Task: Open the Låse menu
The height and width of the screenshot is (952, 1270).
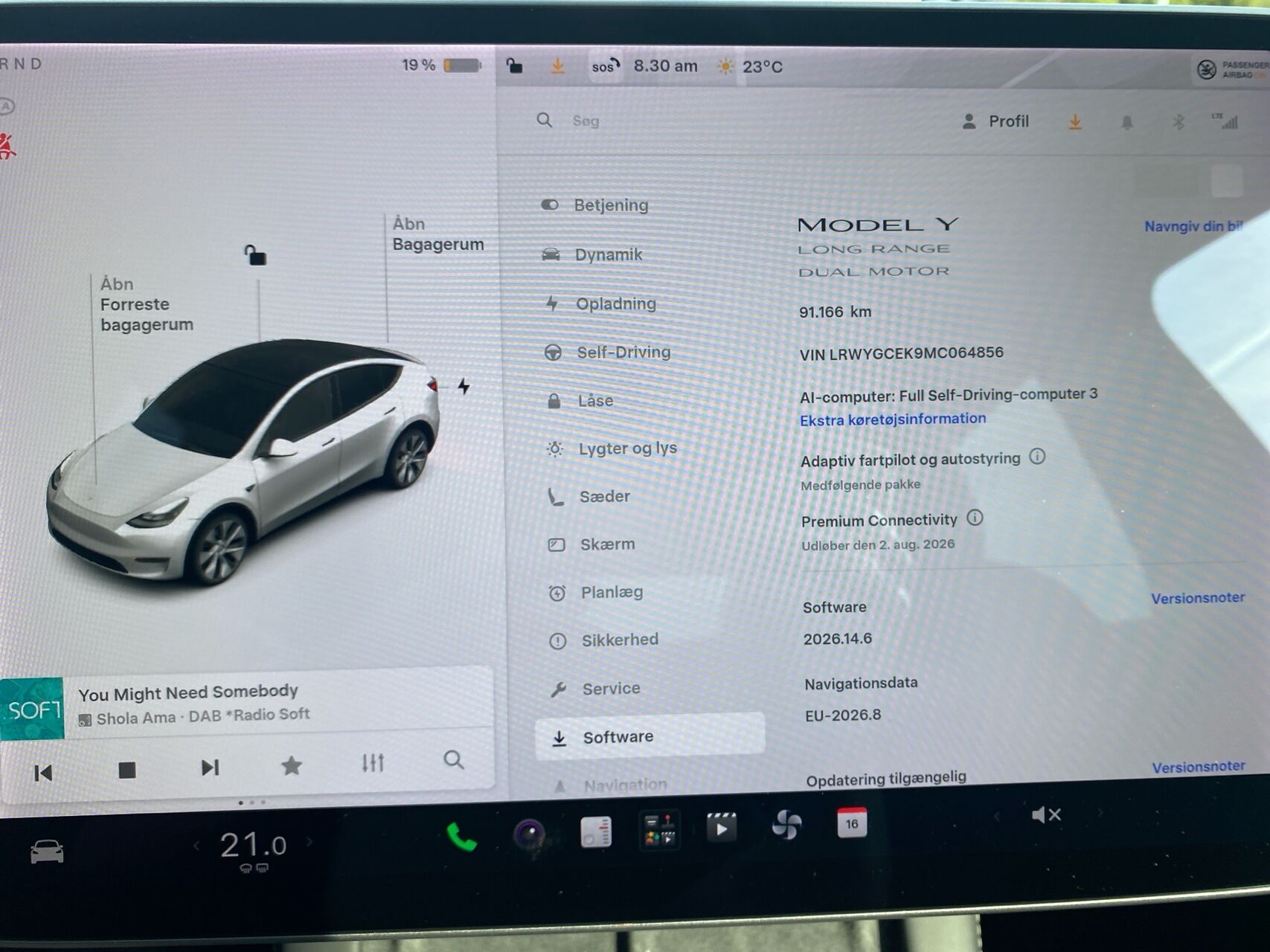Action: pyautogui.click(x=581, y=401)
